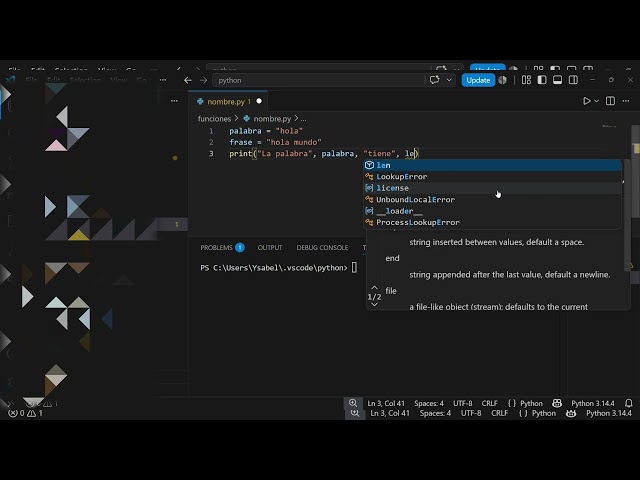Select the nombre.py editor tab
This screenshot has height=480, width=640.
[228, 102]
